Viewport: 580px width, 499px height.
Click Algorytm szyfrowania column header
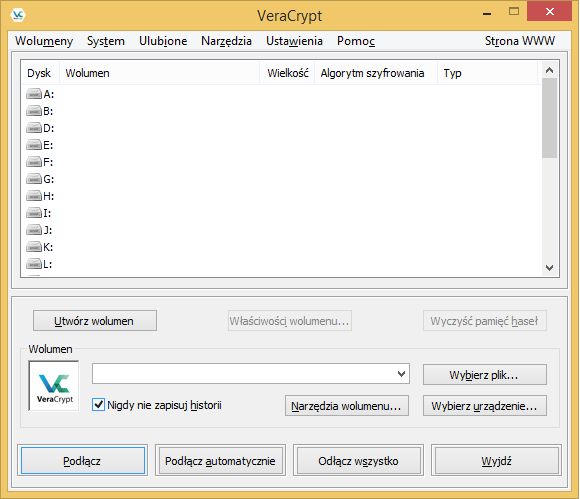pos(376,73)
